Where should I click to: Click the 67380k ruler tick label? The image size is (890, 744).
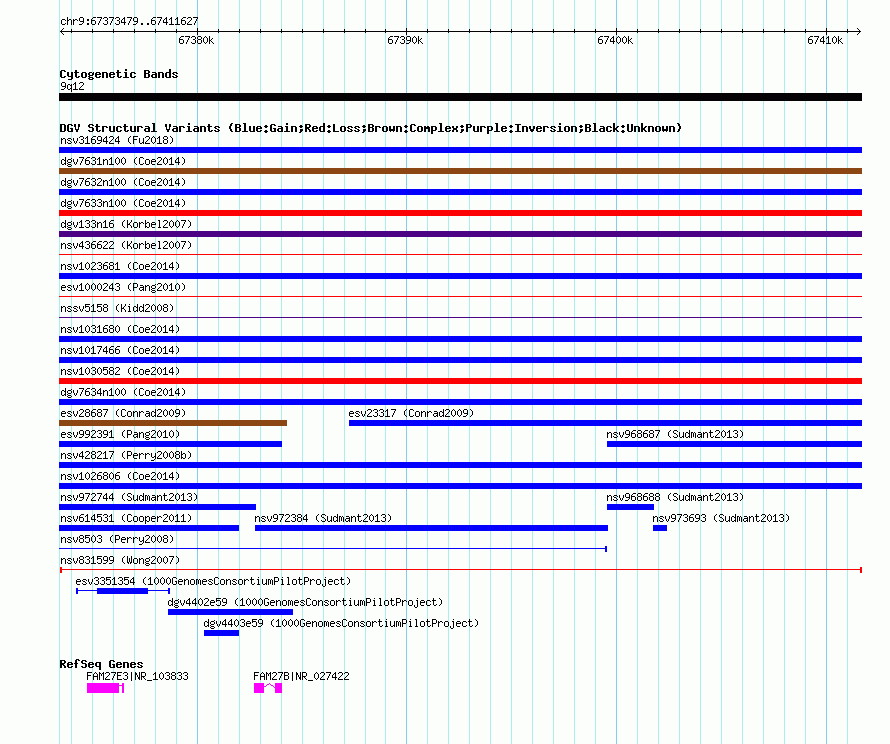(196, 40)
